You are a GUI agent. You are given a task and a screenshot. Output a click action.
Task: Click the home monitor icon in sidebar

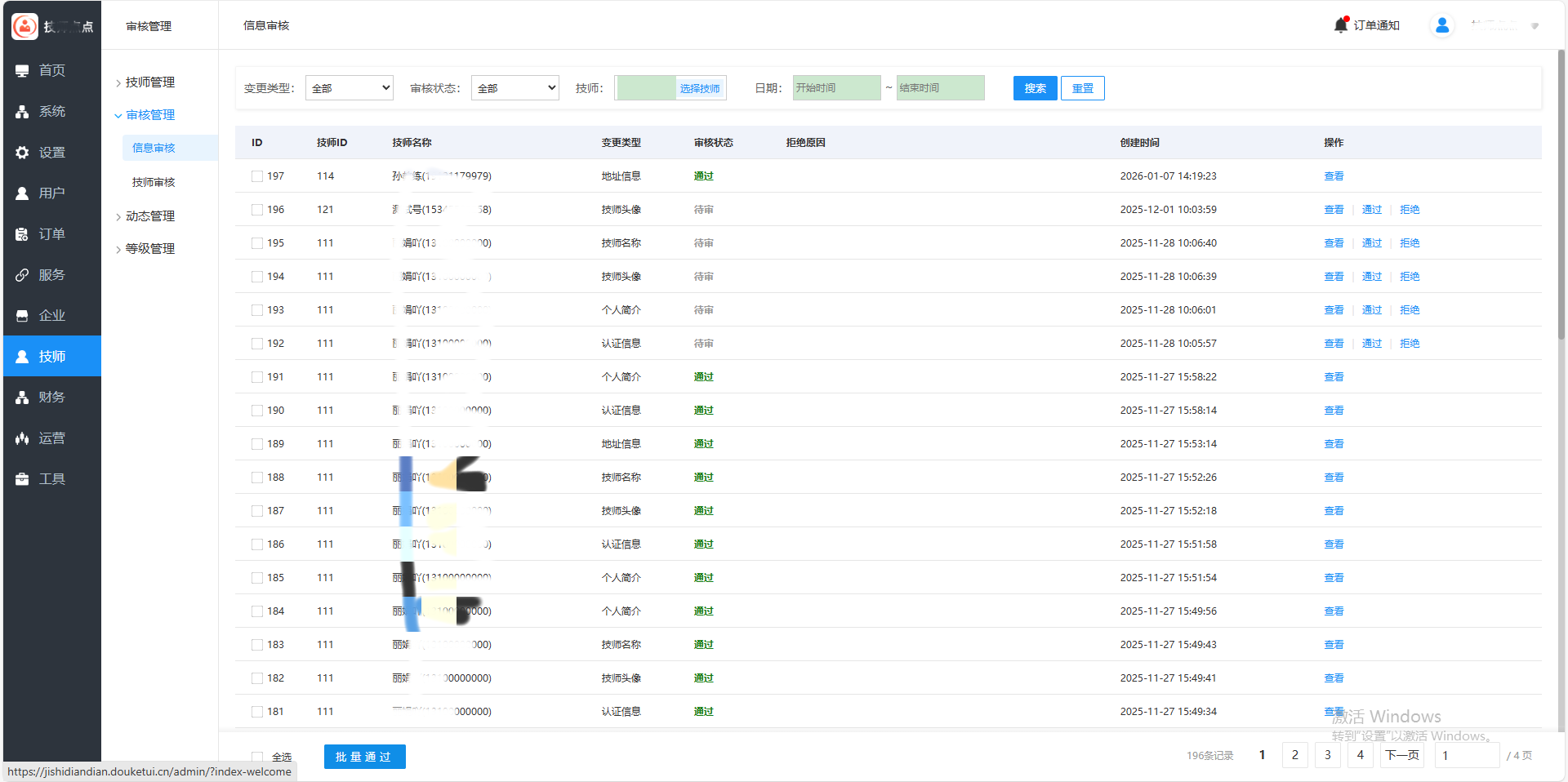(22, 71)
